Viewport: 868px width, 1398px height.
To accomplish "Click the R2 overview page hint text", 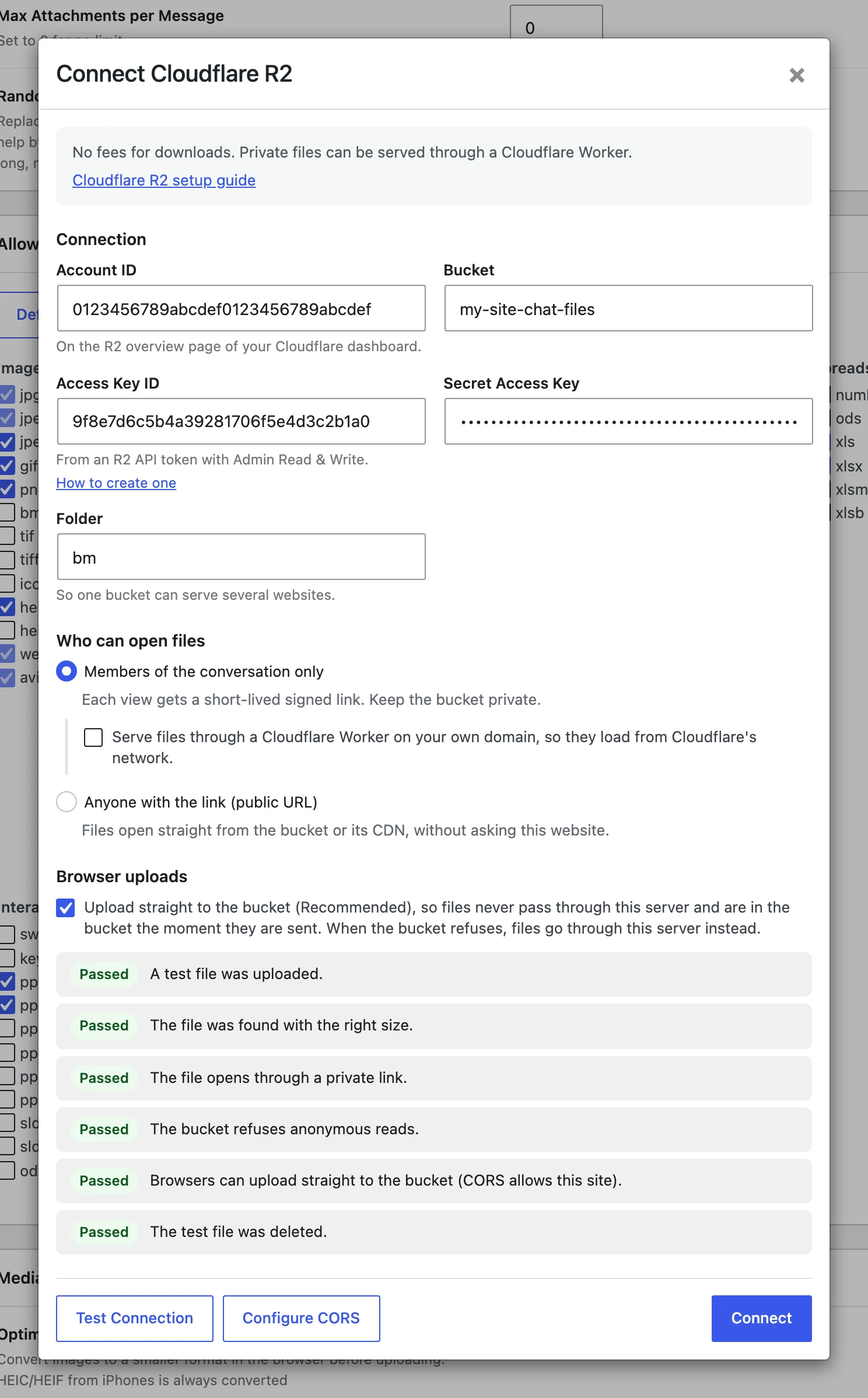I will tap(239, 347).
